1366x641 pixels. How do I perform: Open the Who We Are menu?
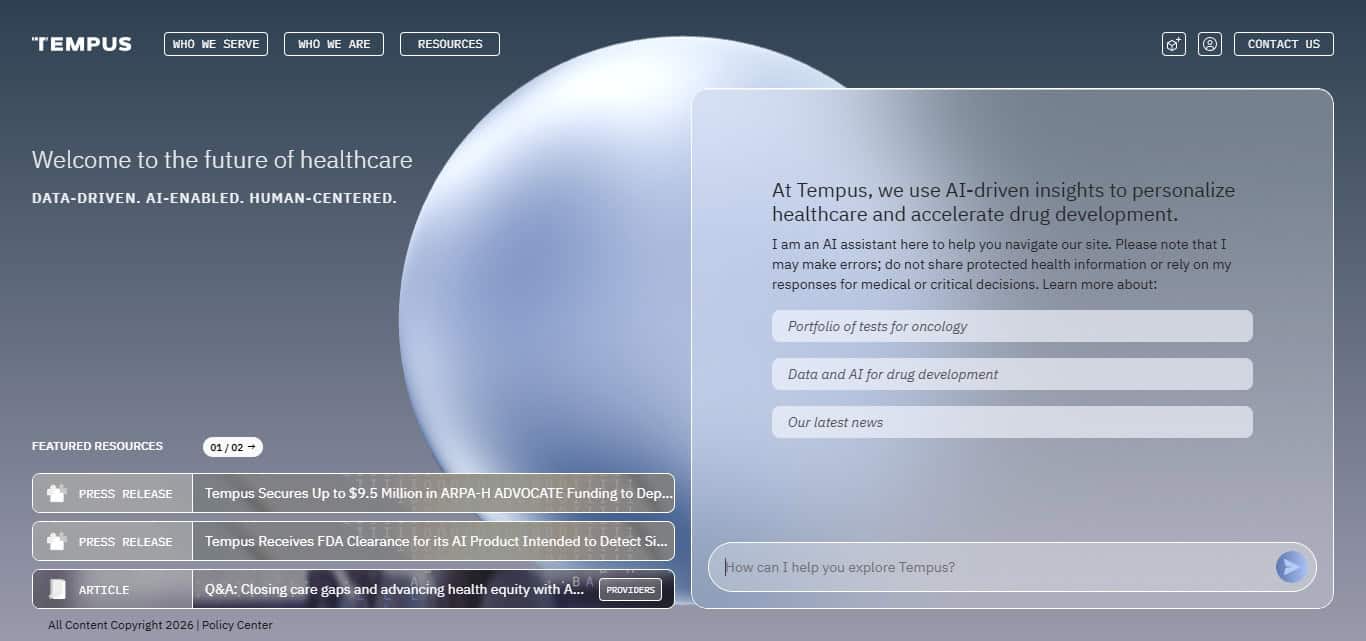pos(334,44)
